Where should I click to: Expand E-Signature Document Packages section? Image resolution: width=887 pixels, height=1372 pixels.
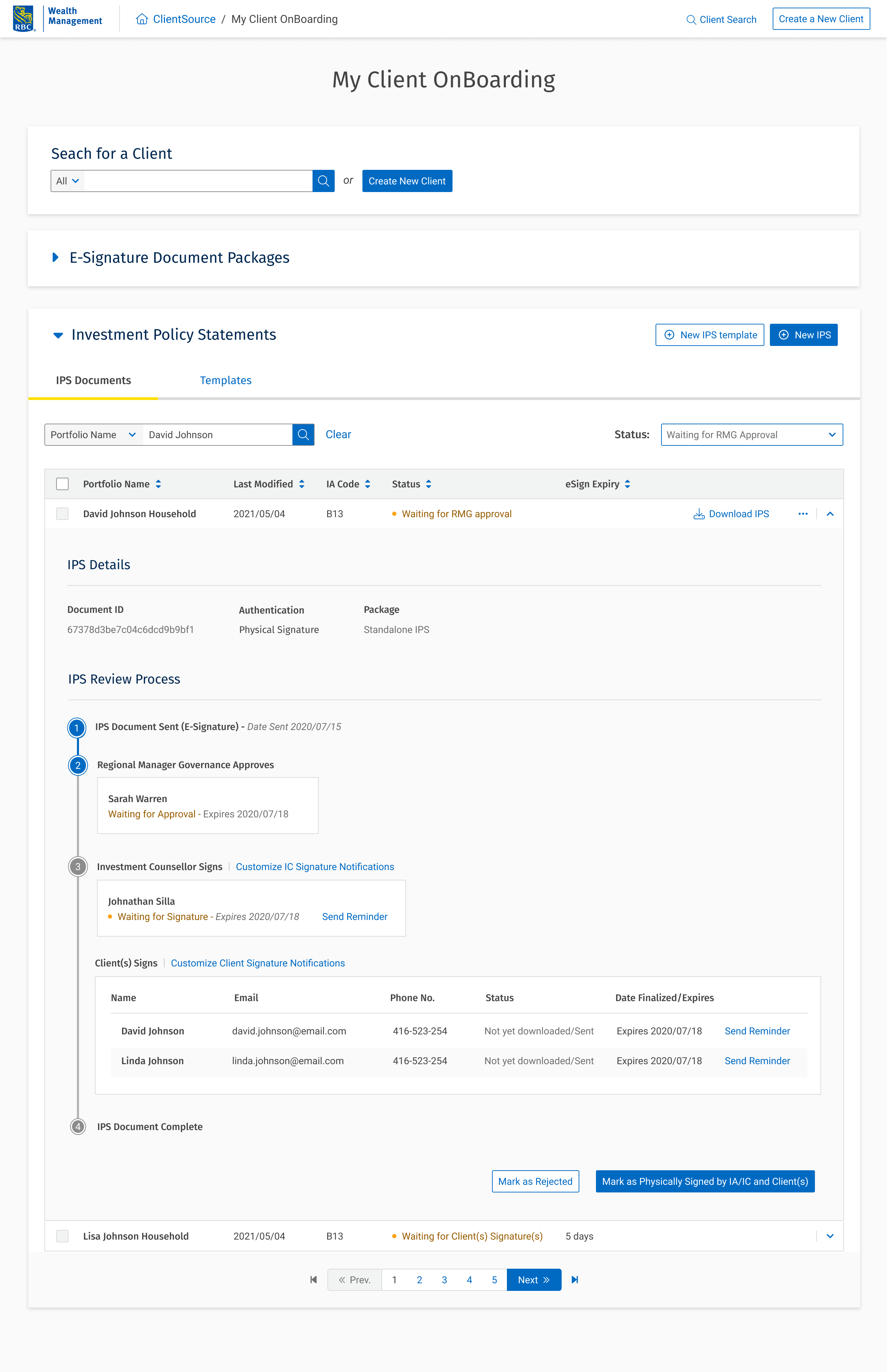pyautogui.click(x=55, y=258)
